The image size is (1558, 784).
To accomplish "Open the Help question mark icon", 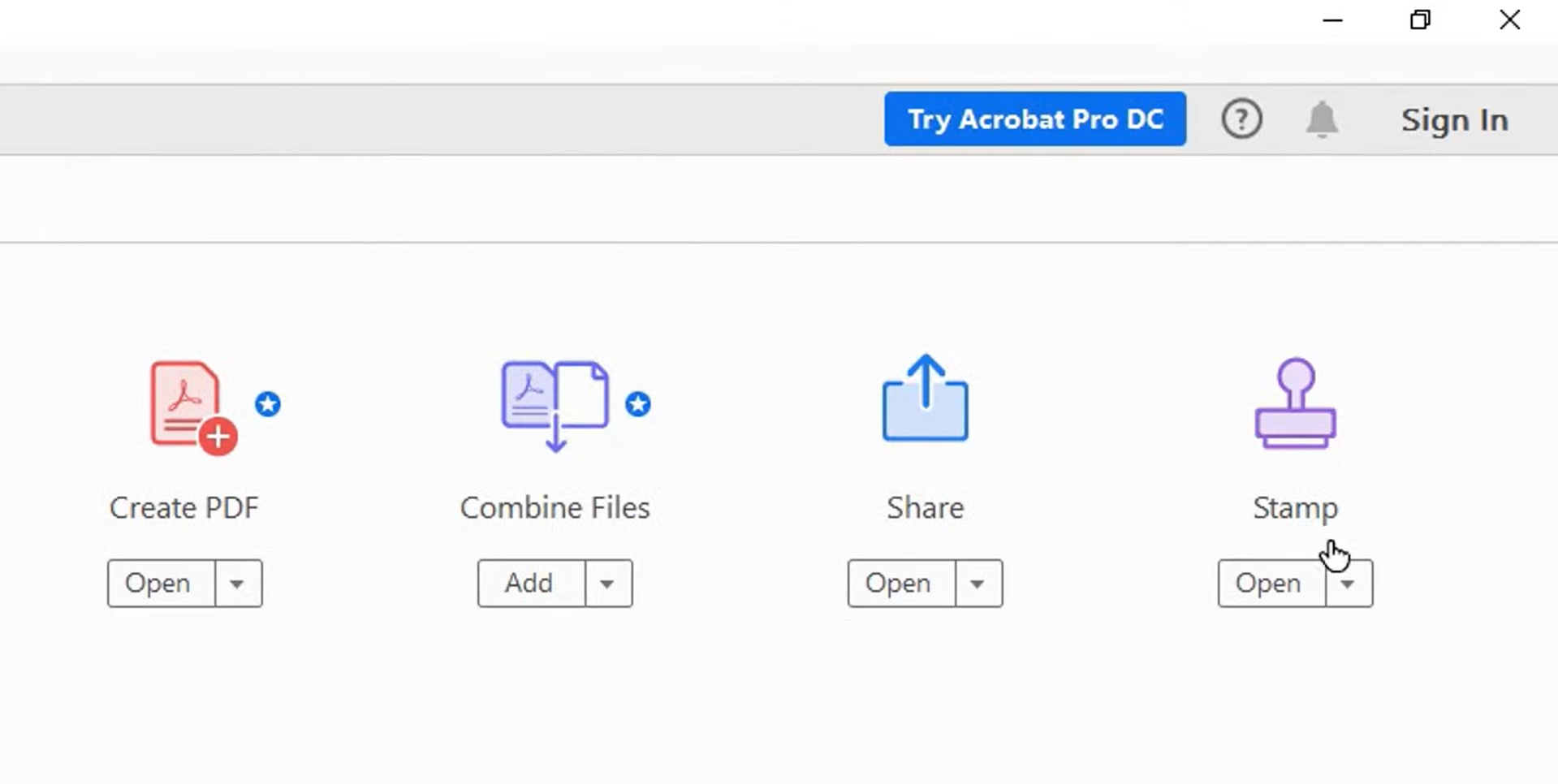I will pos(1241,118).
